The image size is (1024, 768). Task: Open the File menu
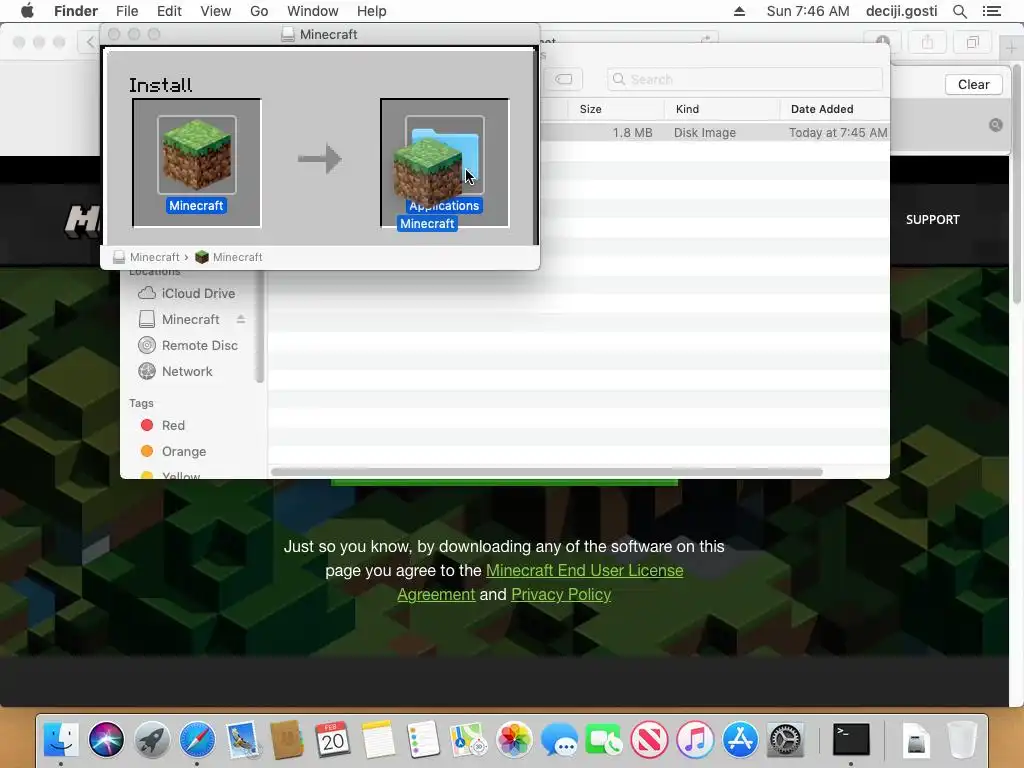[127, 11]
